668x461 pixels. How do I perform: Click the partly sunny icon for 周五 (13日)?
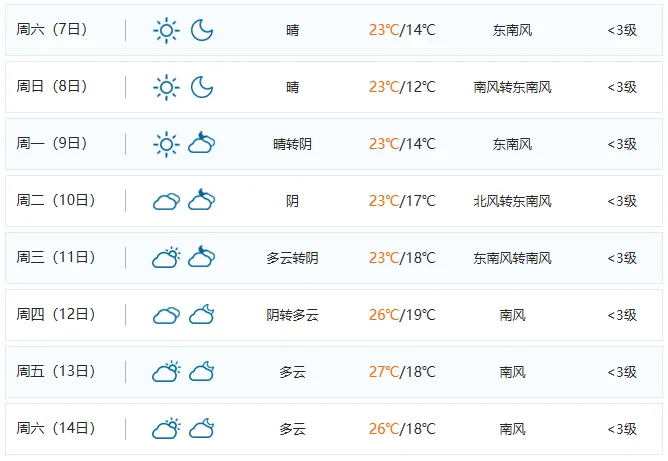pos(166,372)
